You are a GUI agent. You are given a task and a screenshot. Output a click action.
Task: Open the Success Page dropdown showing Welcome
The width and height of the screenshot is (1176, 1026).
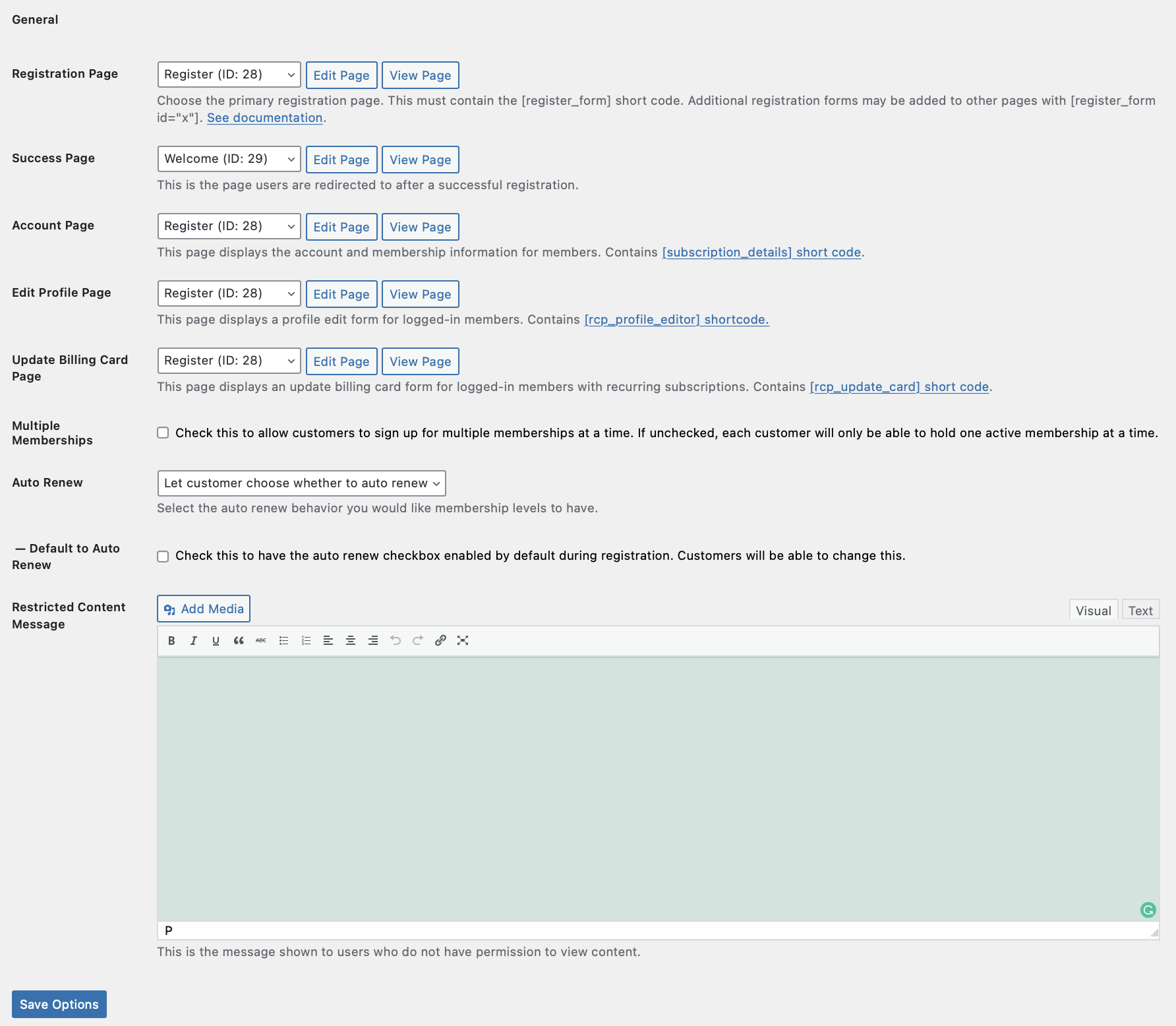click(229, 159)
